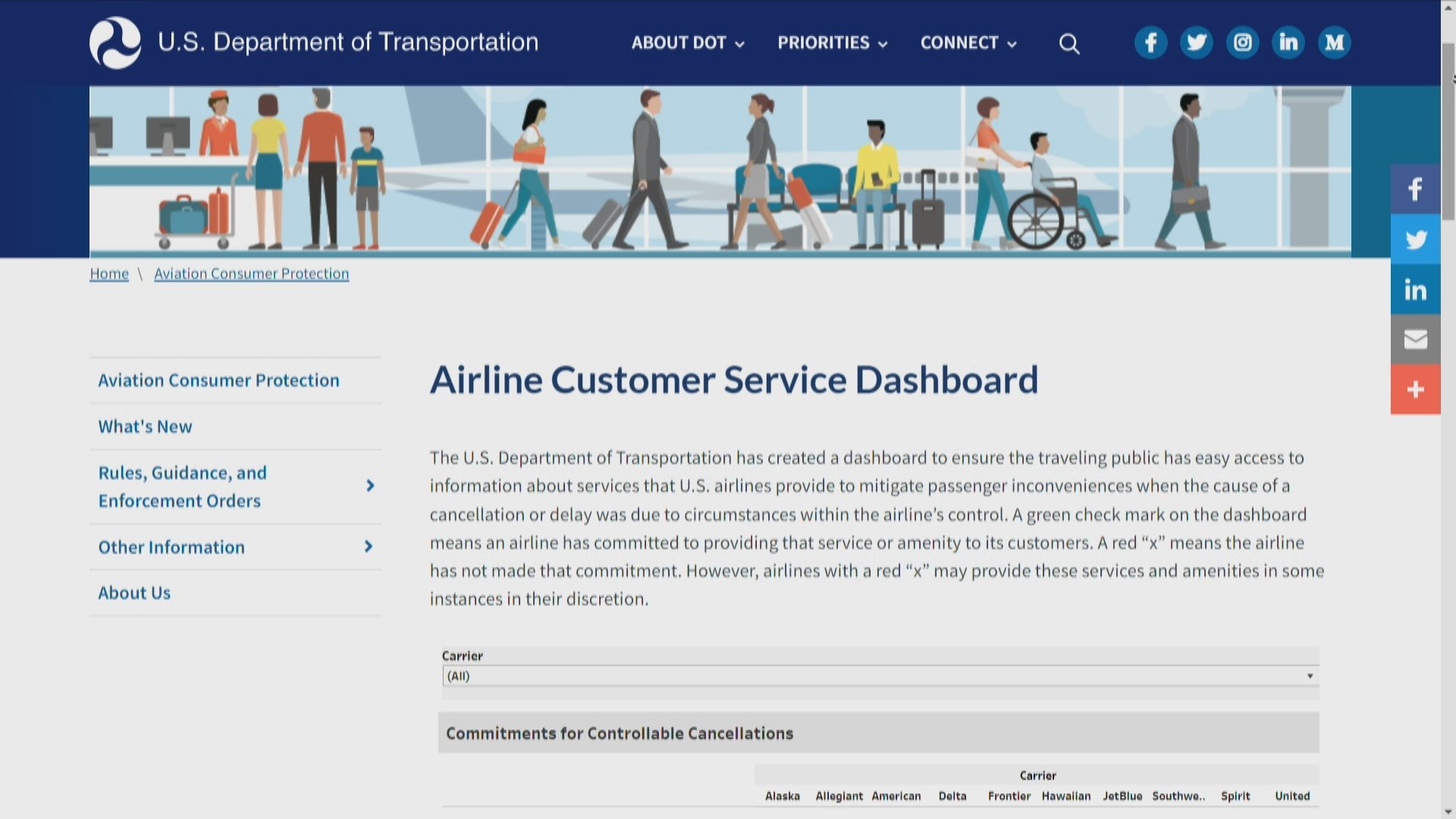Click the Hawaiian carrier column header
This screenshot has height=819, width=1456.
1066,795
